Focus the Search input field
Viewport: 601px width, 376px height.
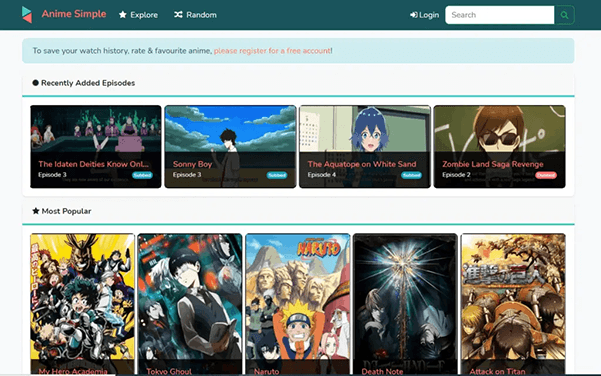click(499, 15)
